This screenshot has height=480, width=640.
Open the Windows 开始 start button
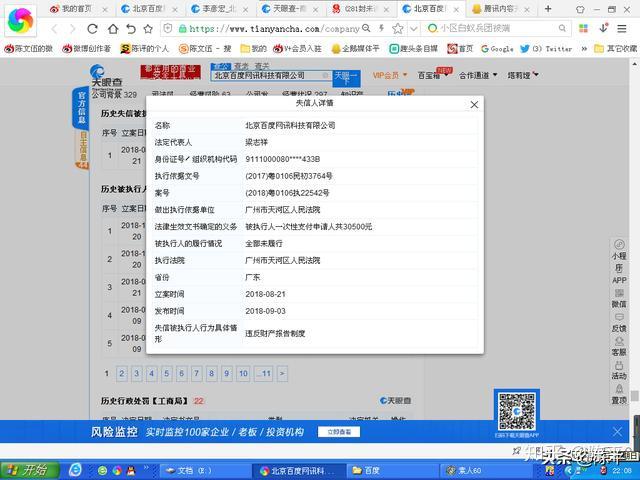pos(29,470)
